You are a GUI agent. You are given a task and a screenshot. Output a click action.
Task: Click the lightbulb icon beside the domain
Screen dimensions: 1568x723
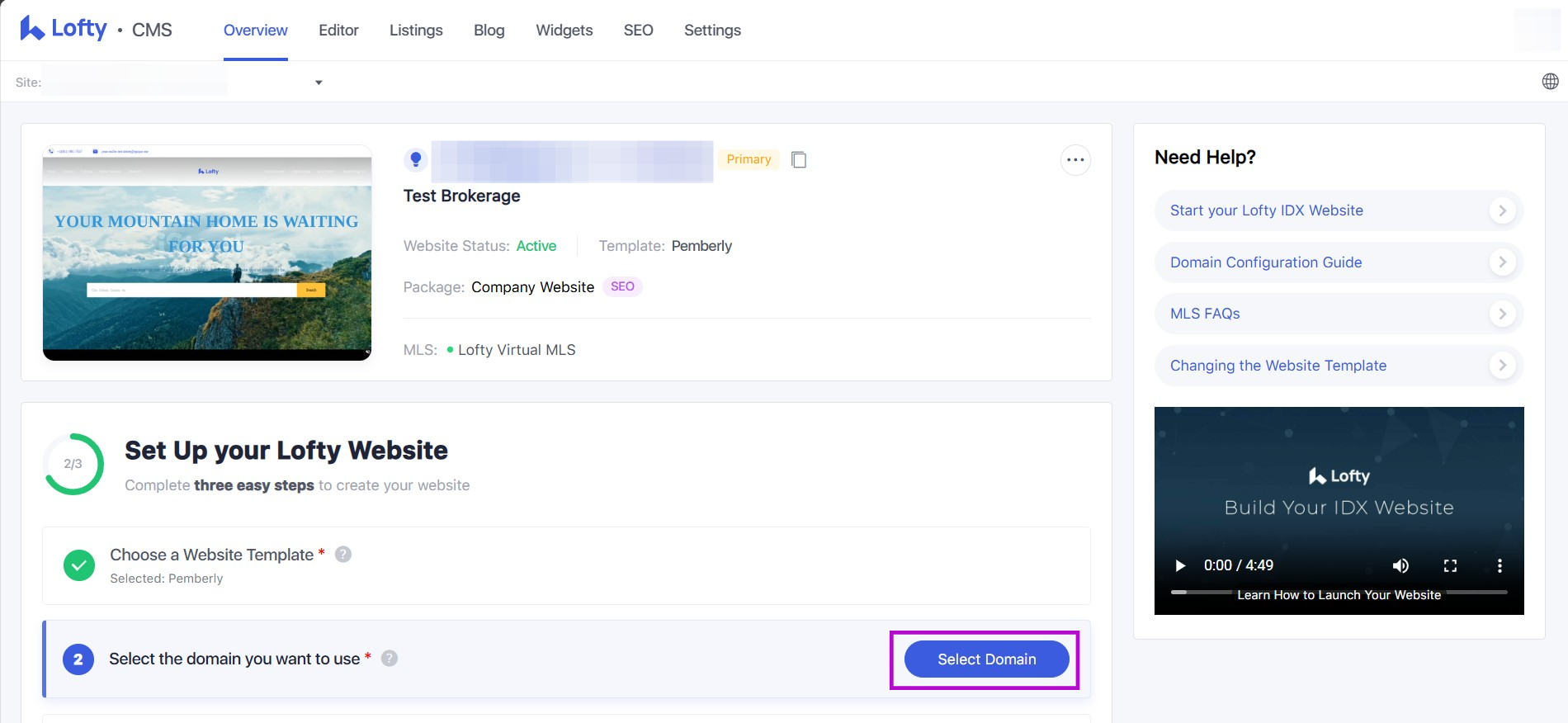pyautogui.click(x=416, y=159)
